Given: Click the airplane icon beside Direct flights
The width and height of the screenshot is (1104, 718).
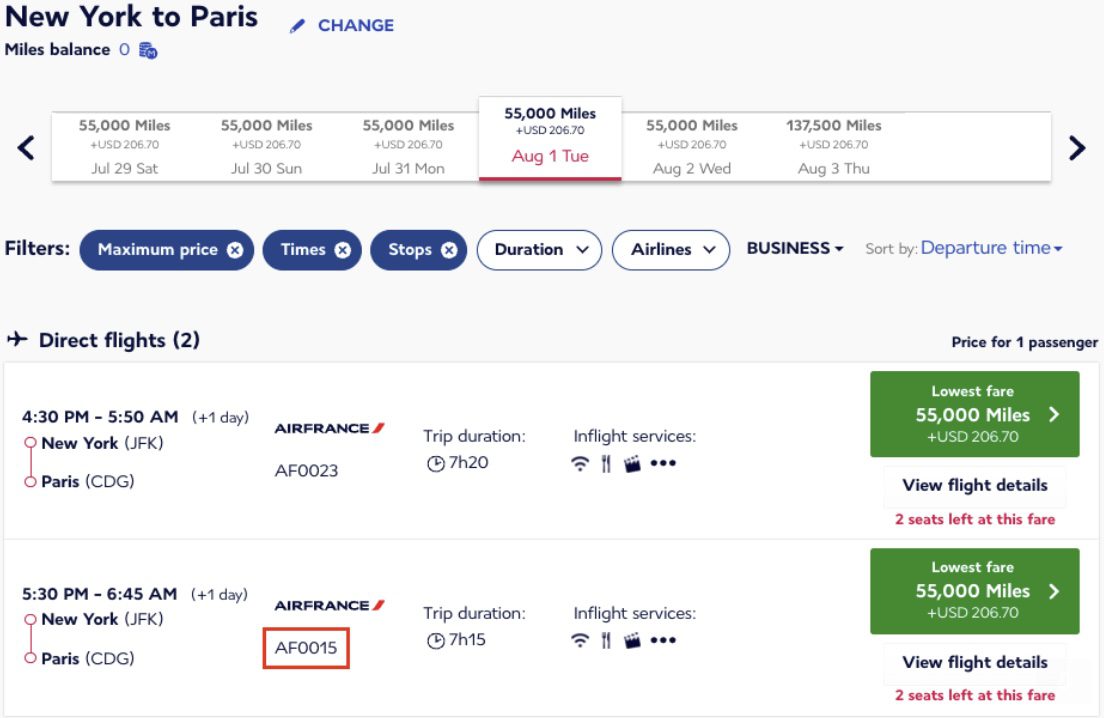Looking at the screenshot, I should pyautogui.click(x=18, y=339).
